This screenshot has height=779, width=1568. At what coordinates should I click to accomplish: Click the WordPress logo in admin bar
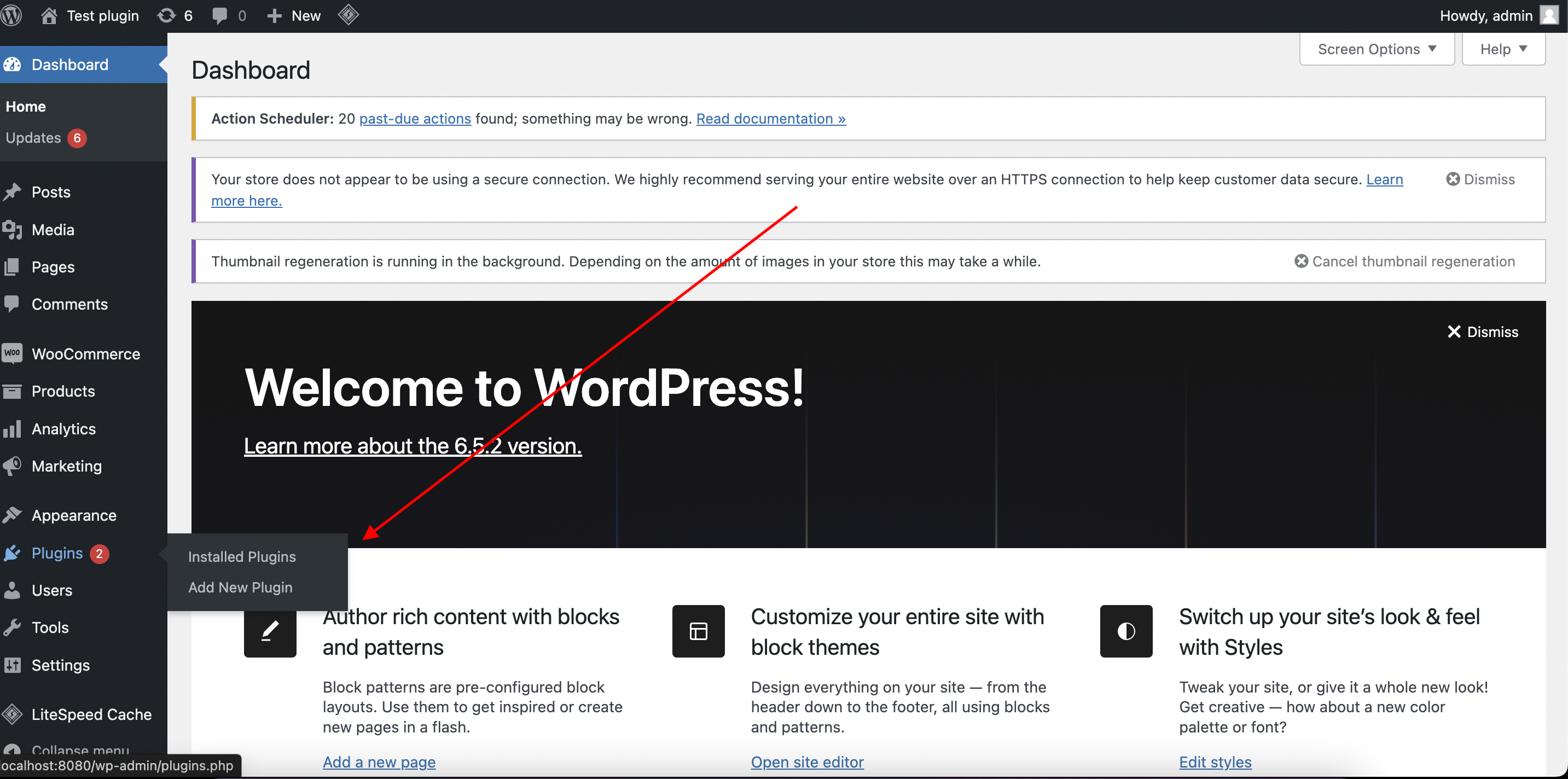[11, 15]
